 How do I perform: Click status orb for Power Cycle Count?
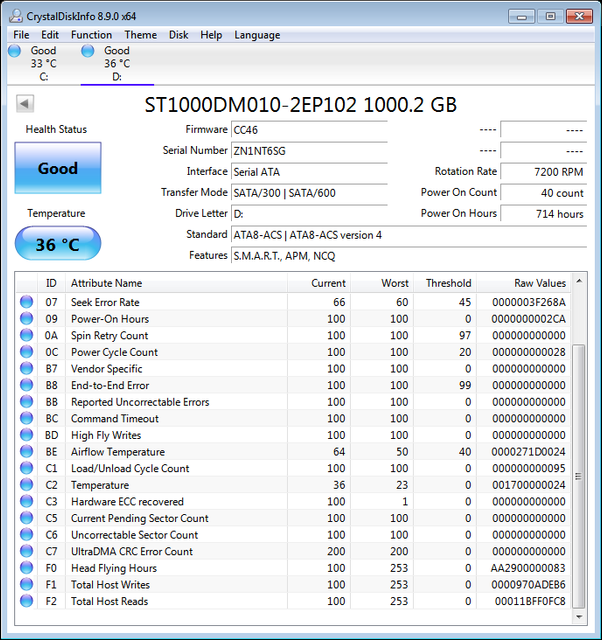(27, 351)
